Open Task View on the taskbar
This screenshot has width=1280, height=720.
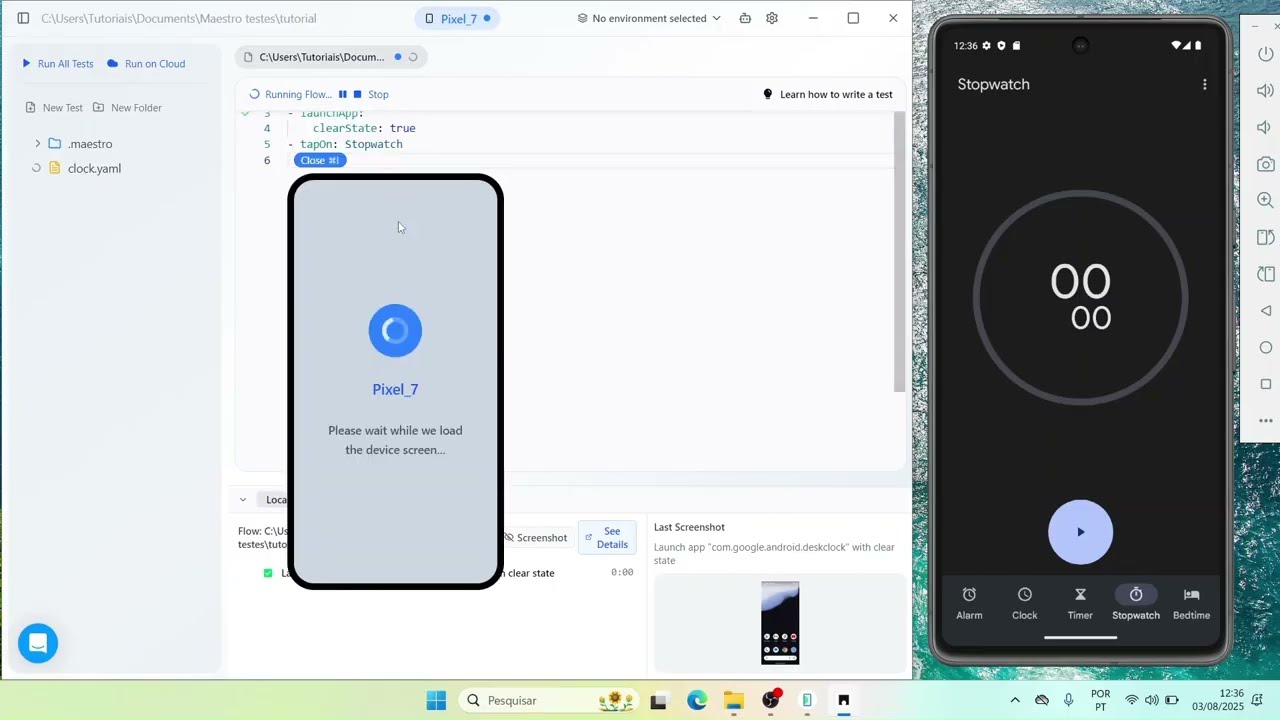658,701
